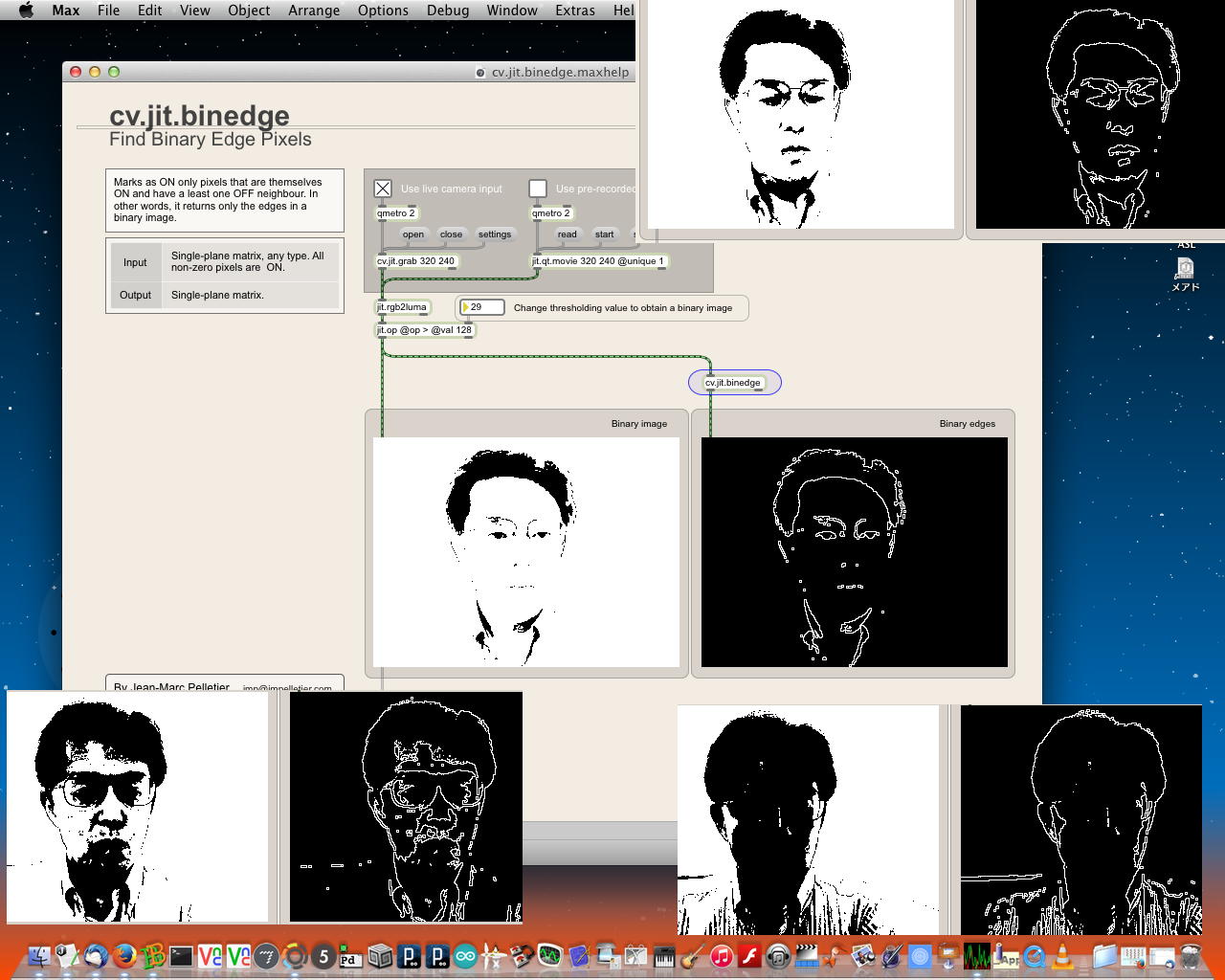1225x980 pixels.
Task: Click the 'Binary edges' output display
Action: point(854,552)
